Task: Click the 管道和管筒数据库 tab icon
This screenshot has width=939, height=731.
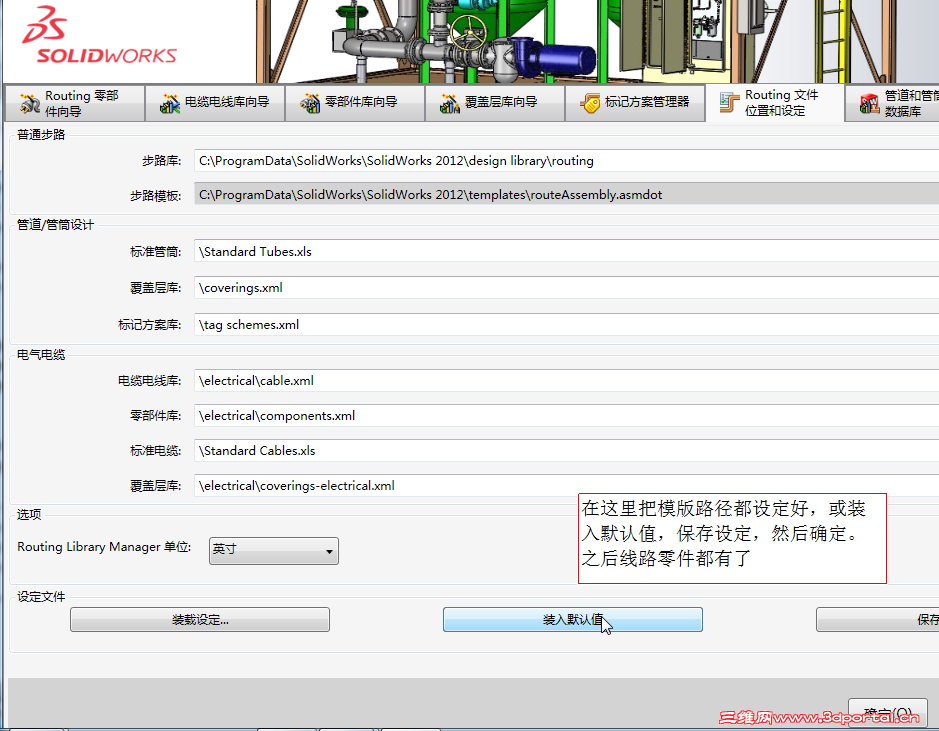Action: click(870, 104)
